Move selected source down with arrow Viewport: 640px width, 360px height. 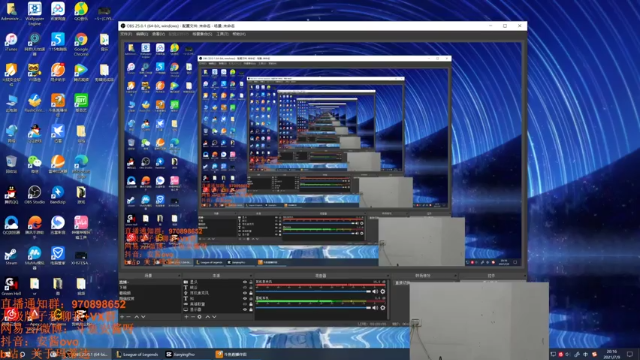tap(214, 317)
